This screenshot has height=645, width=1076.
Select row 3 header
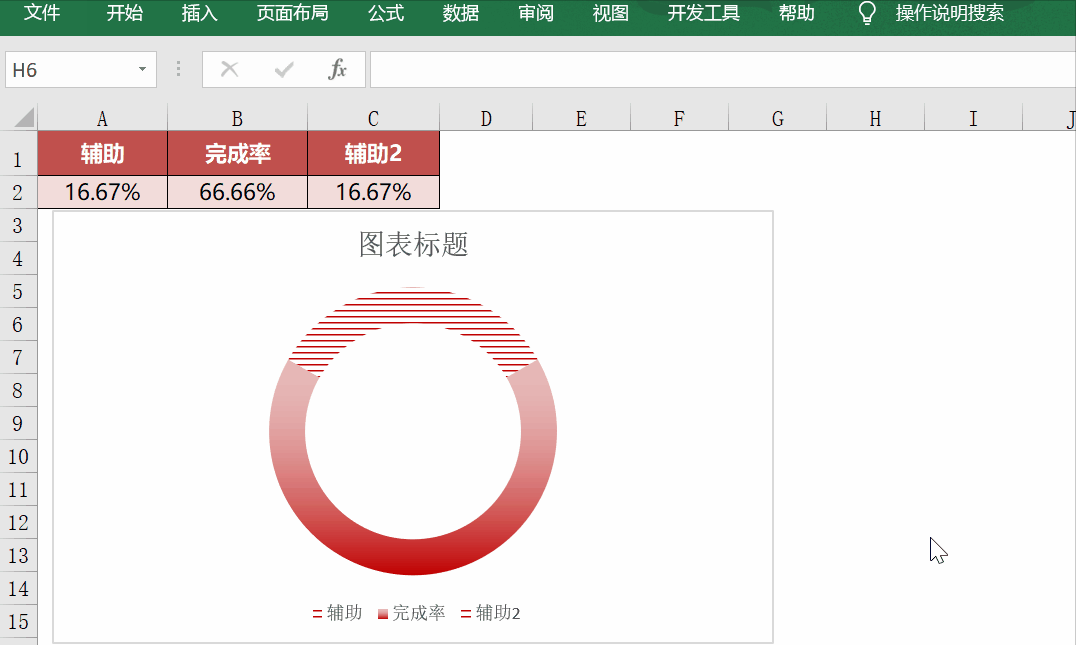18,225
